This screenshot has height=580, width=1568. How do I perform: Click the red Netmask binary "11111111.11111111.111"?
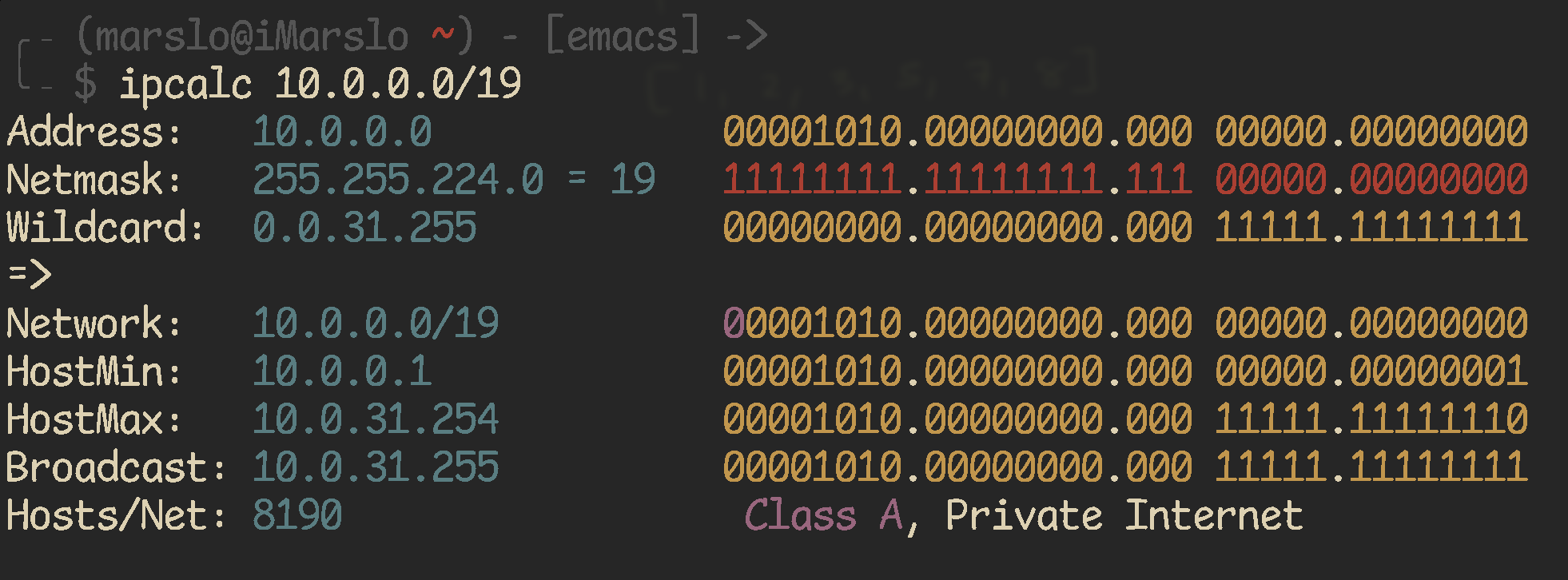point(957,180)
